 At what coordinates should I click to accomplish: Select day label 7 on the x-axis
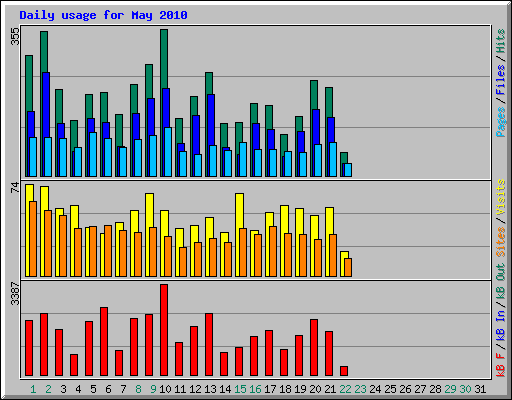123,389
